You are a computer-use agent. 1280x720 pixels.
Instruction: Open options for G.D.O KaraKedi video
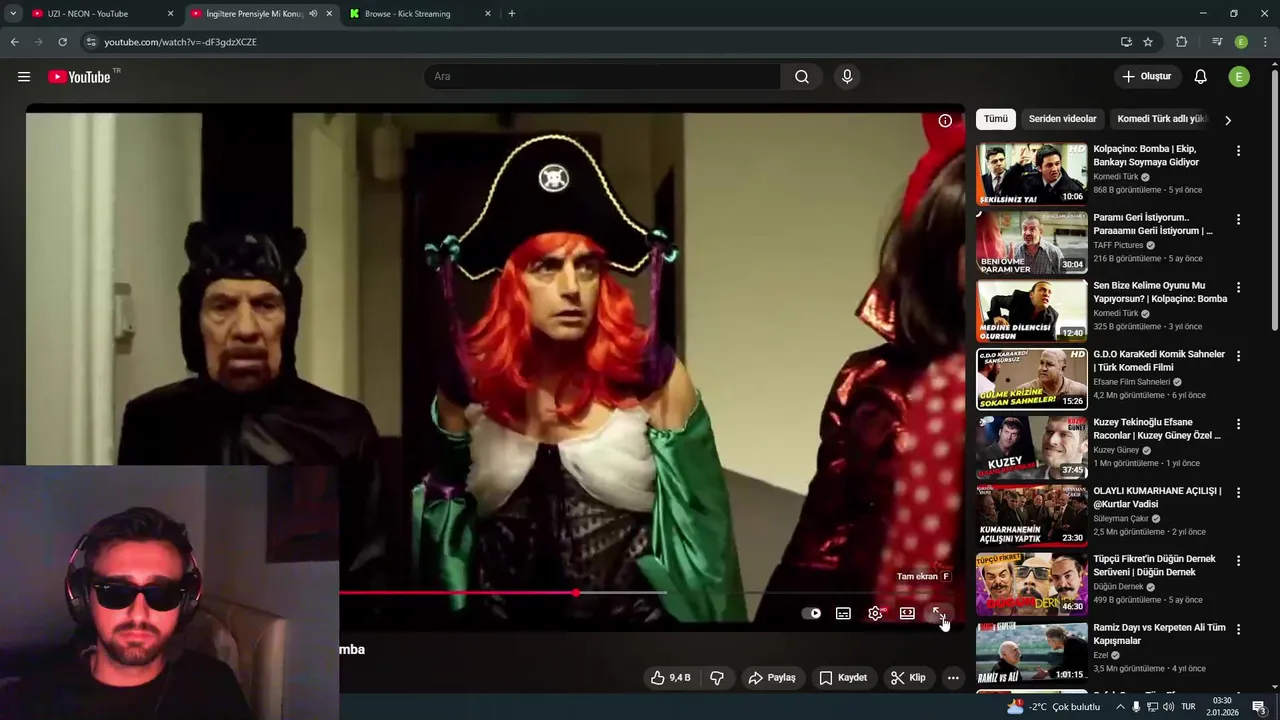coord(1238,356)
